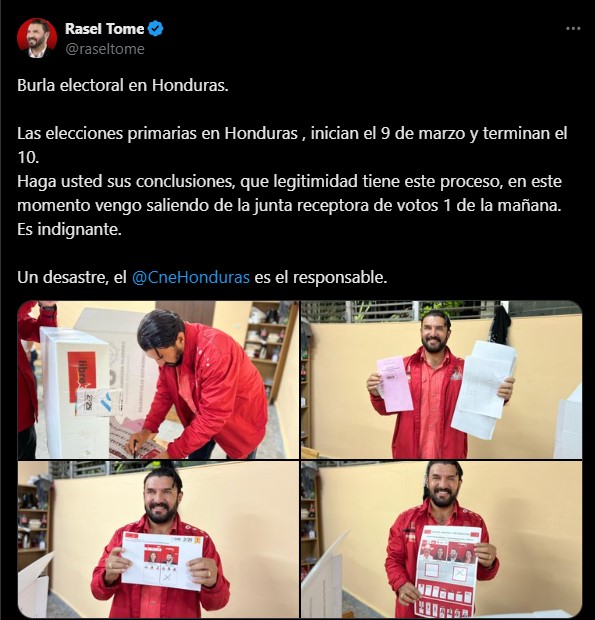The image size is (595, 620).
Task: Click the 'Burla electoral en Honduras' text line
Action: [x=123, y=85]
